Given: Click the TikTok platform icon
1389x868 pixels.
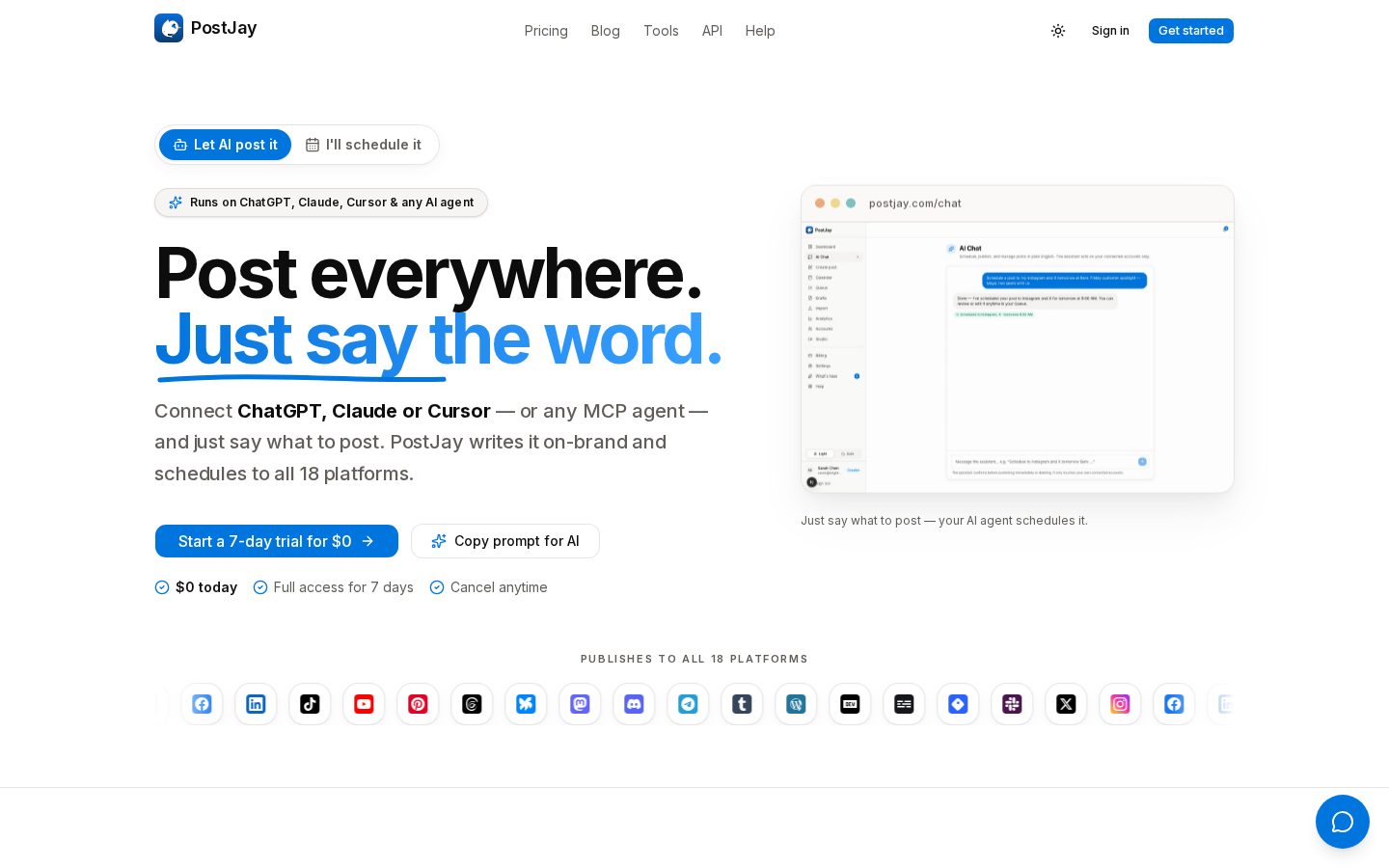Looking at the screenshot, I should pos(310,704).
